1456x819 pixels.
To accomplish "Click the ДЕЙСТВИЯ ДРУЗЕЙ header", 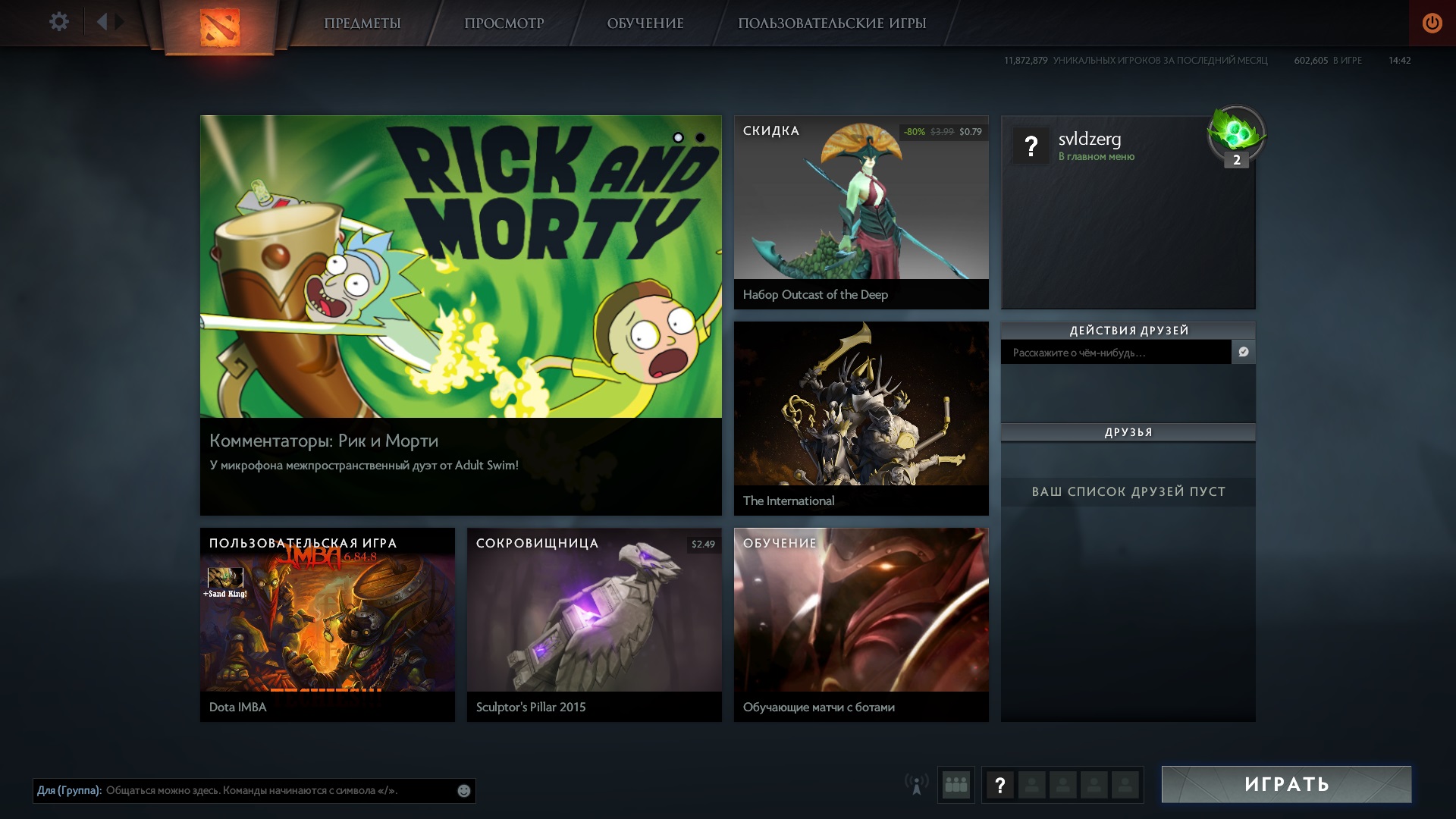I will coord(1128,331).
